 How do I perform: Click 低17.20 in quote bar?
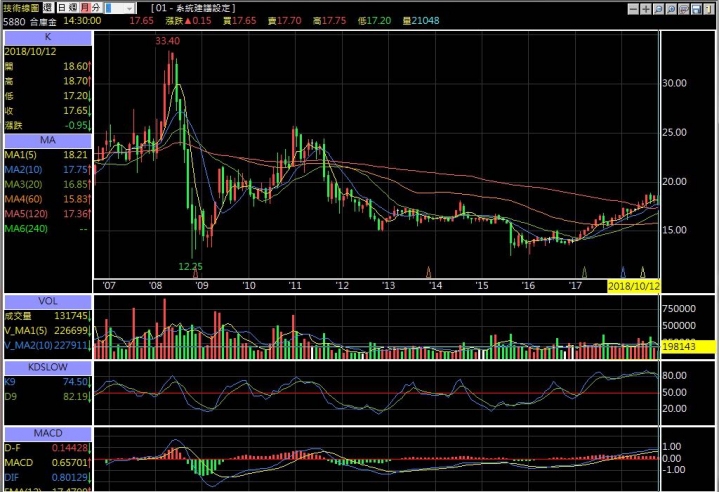pos(374,21)
